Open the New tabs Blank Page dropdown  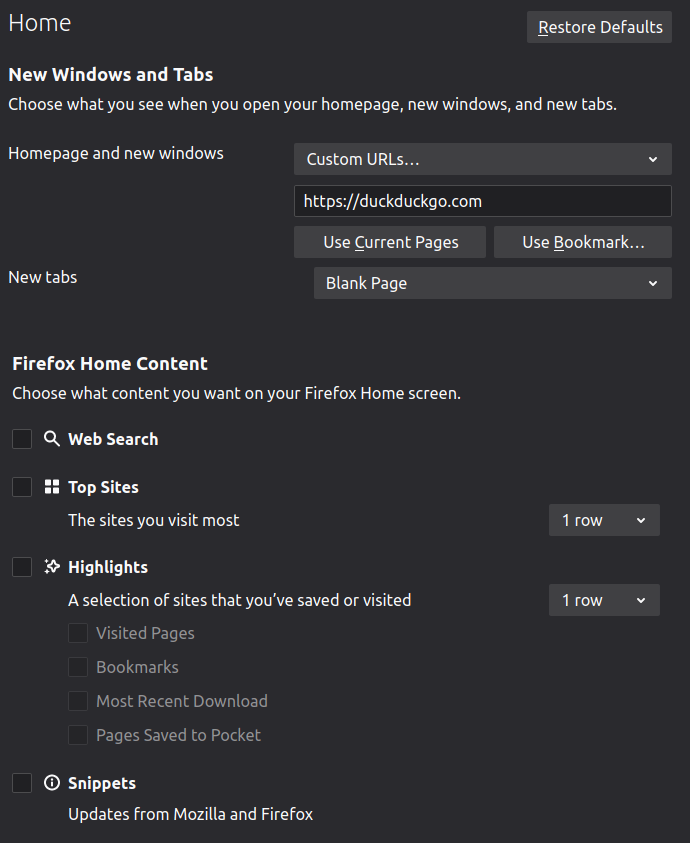point(492,283)
